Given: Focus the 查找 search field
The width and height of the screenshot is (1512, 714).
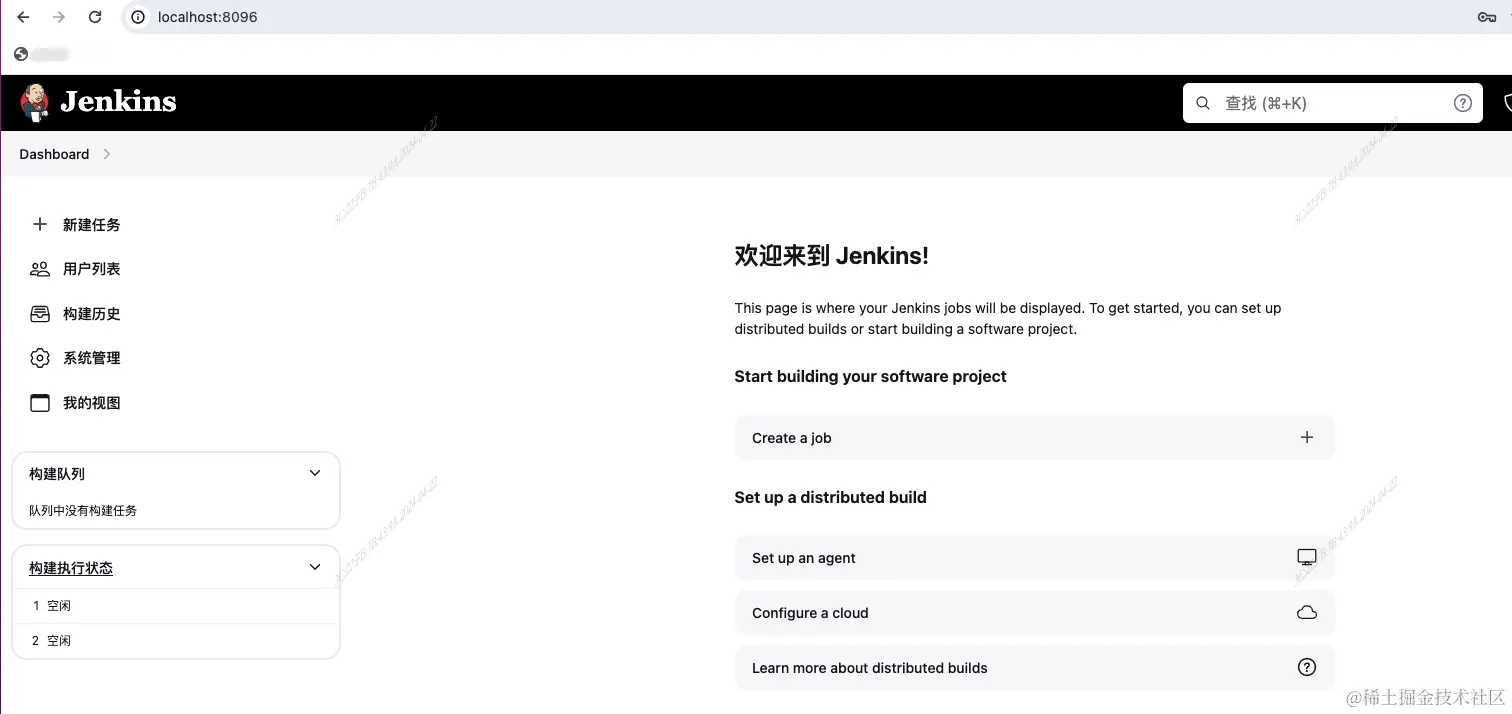Looking at the screenshot, I should [1332, 103].
